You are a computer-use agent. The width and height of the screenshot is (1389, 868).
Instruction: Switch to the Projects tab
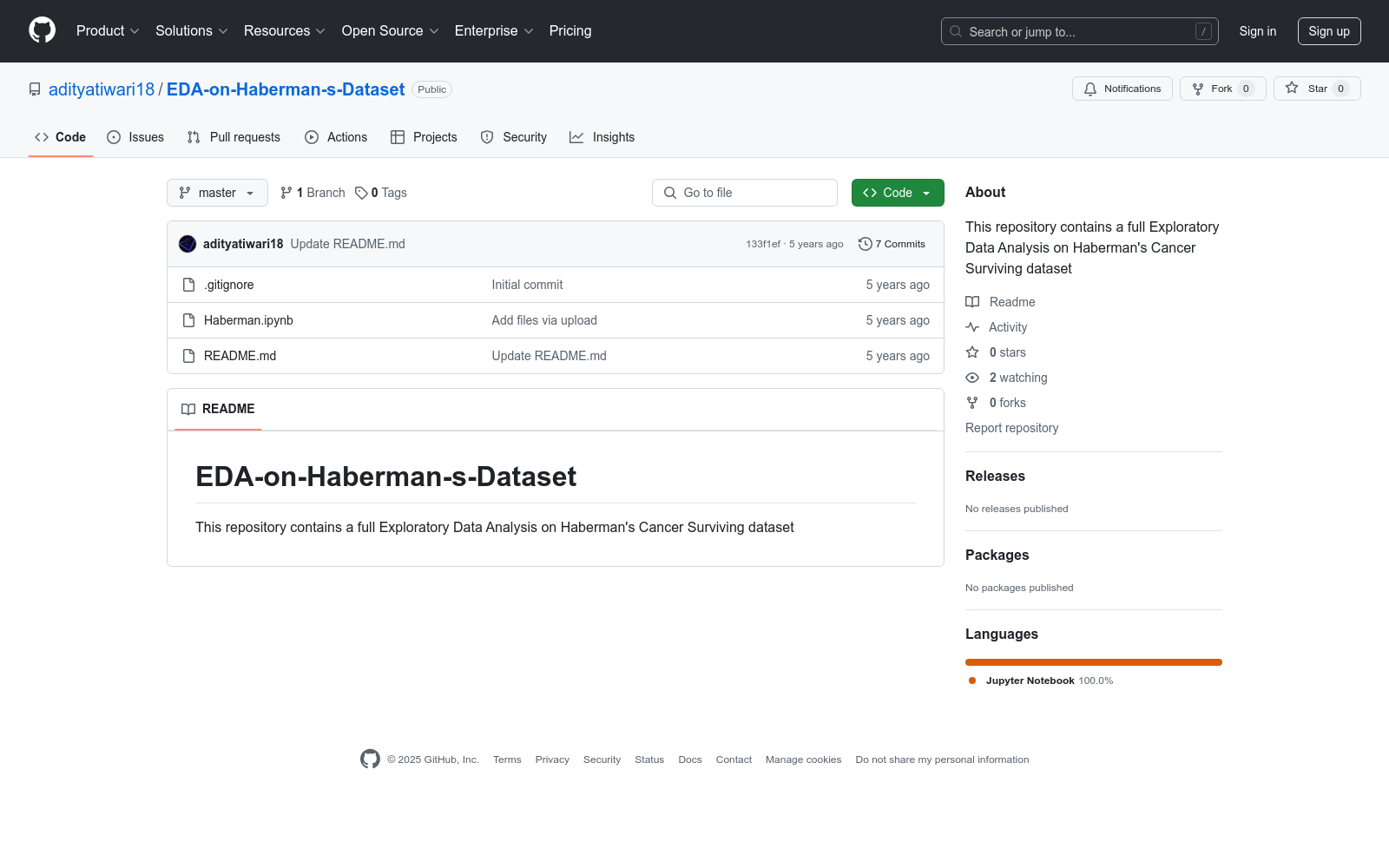(x=424, y=137)
